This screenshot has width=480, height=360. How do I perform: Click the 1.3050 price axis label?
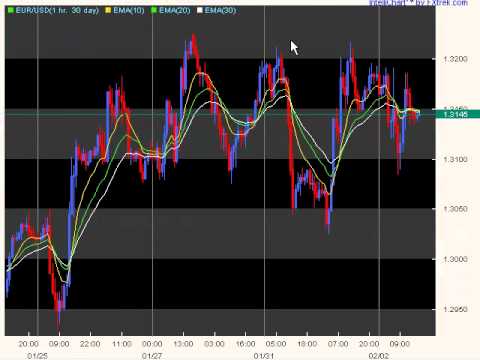455,209
